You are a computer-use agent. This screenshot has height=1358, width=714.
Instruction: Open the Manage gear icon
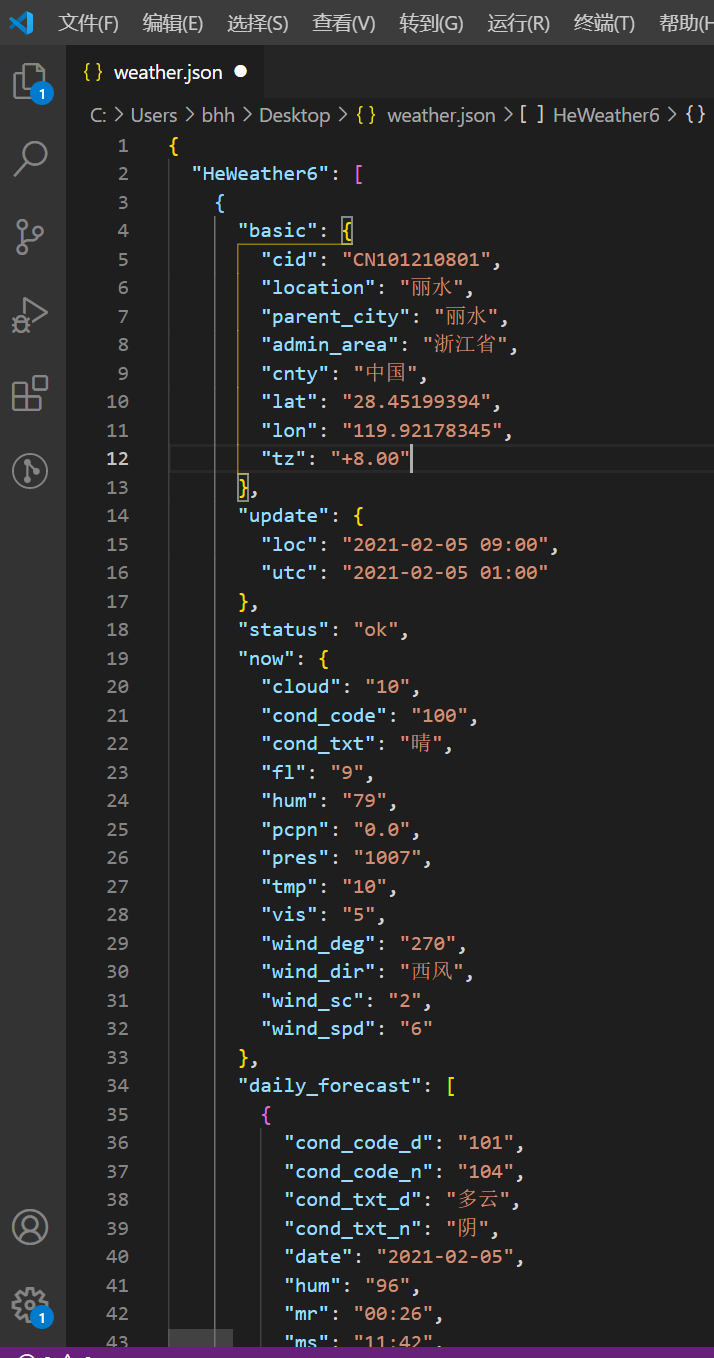[x=30, y=1304]
